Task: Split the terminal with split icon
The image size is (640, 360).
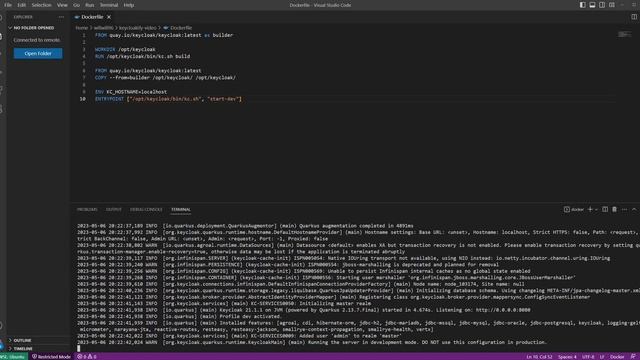Action: click(x=605, y=209)
